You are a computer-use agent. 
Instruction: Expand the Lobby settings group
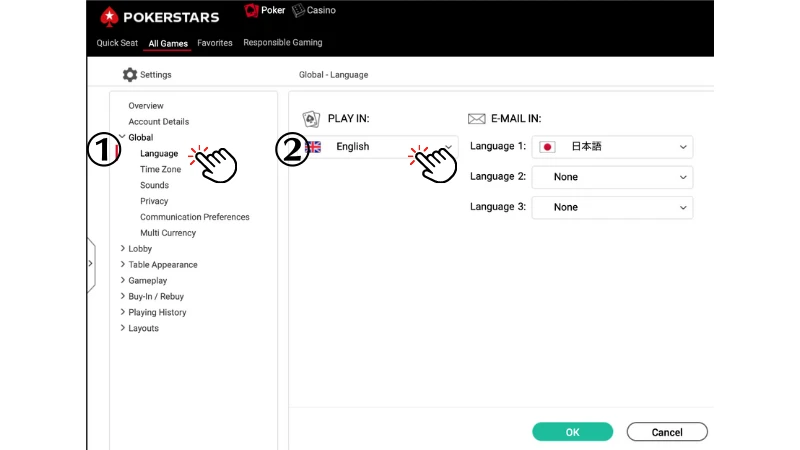(x=122, y=248)
